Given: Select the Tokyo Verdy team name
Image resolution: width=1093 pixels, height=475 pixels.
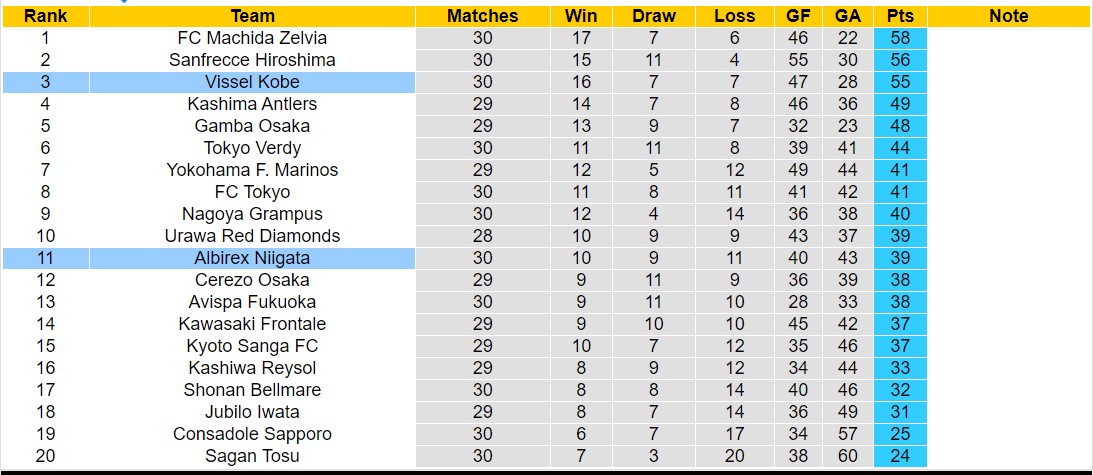Looking at the screenshot, I should 252,148.
